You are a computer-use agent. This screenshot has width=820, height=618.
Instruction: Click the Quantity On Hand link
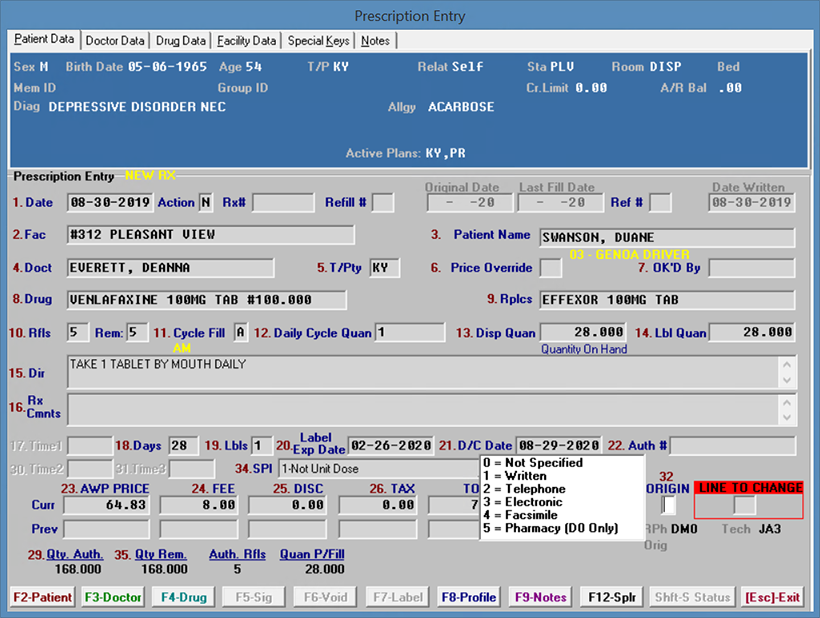583,349
